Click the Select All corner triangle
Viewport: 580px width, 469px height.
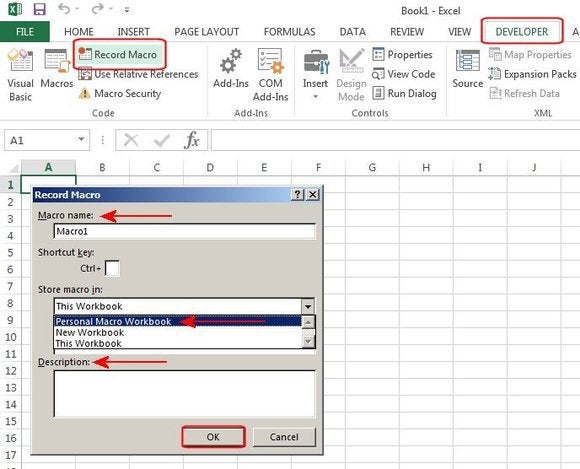coord(14,169)
